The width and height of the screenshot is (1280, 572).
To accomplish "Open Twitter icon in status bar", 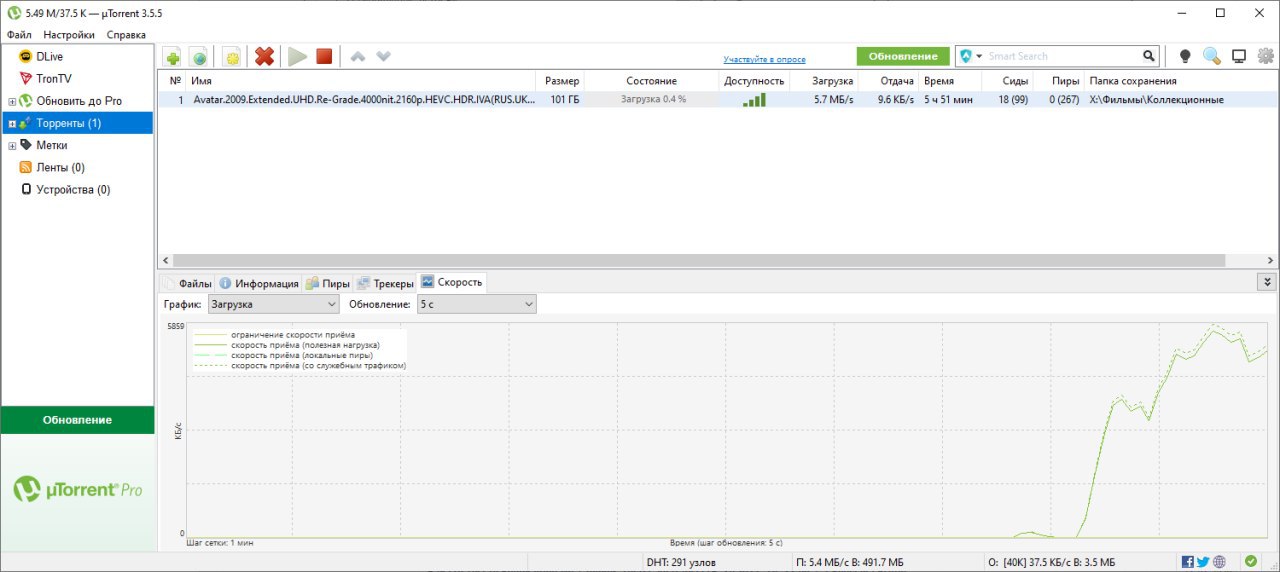I will (1203, 562).
